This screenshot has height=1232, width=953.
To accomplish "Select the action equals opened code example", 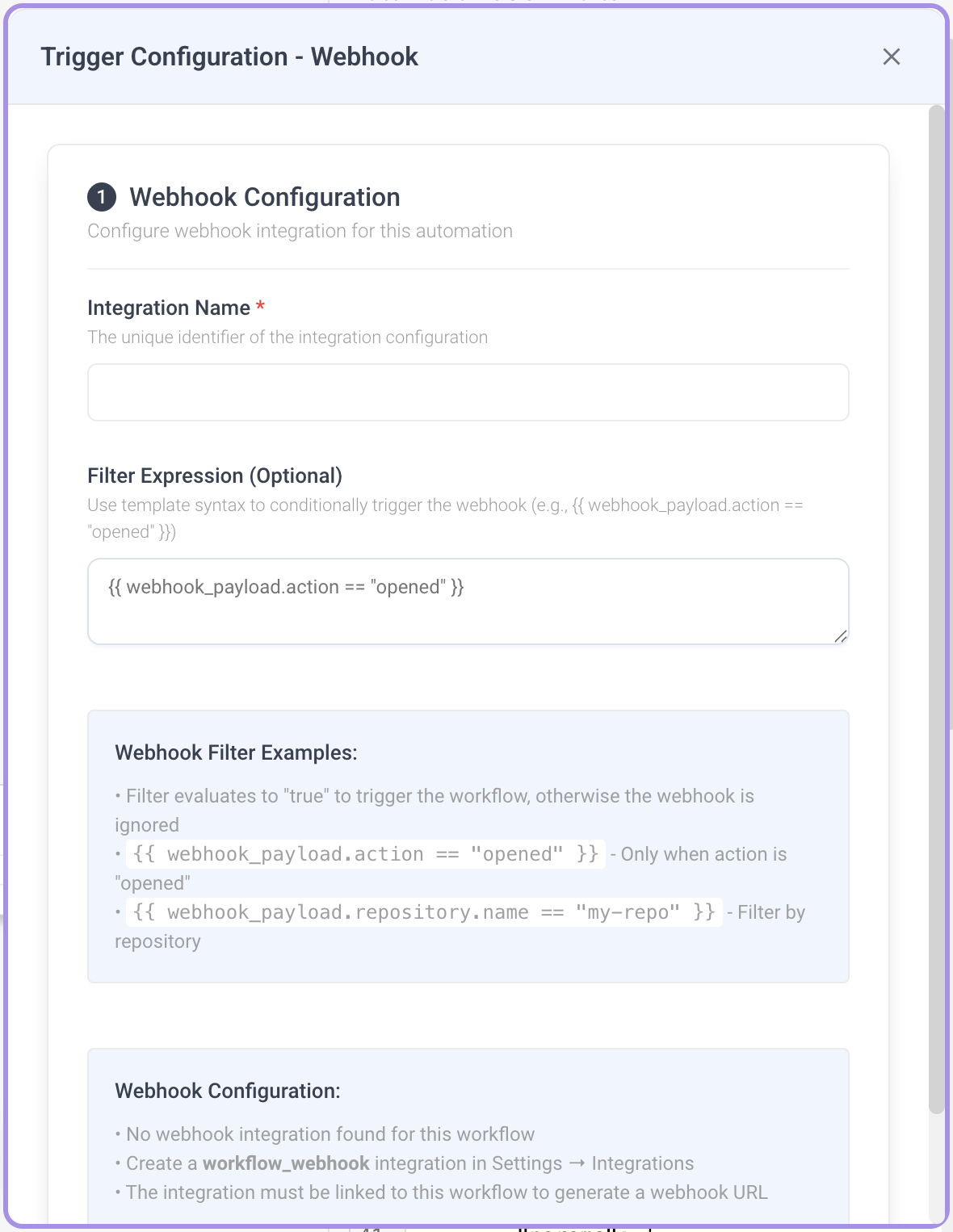I will click(363, 853).
